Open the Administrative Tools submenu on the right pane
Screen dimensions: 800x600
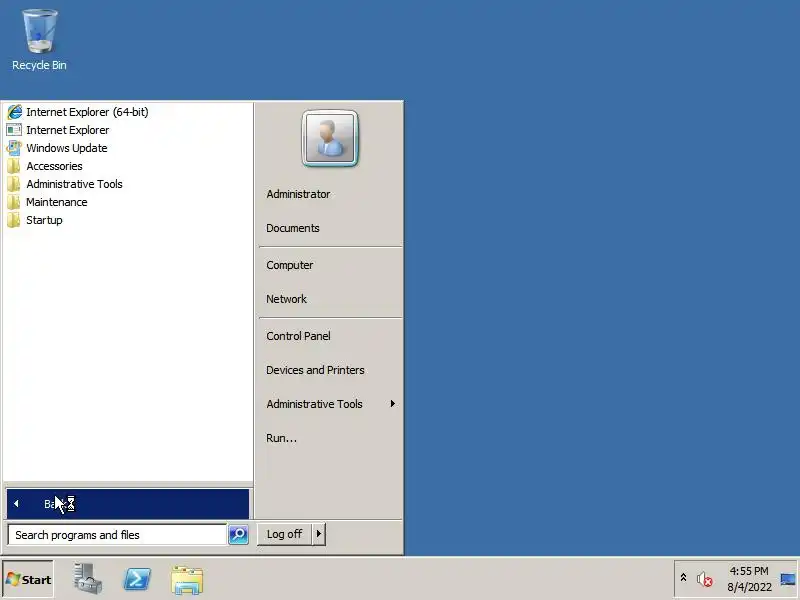(330, 404)
